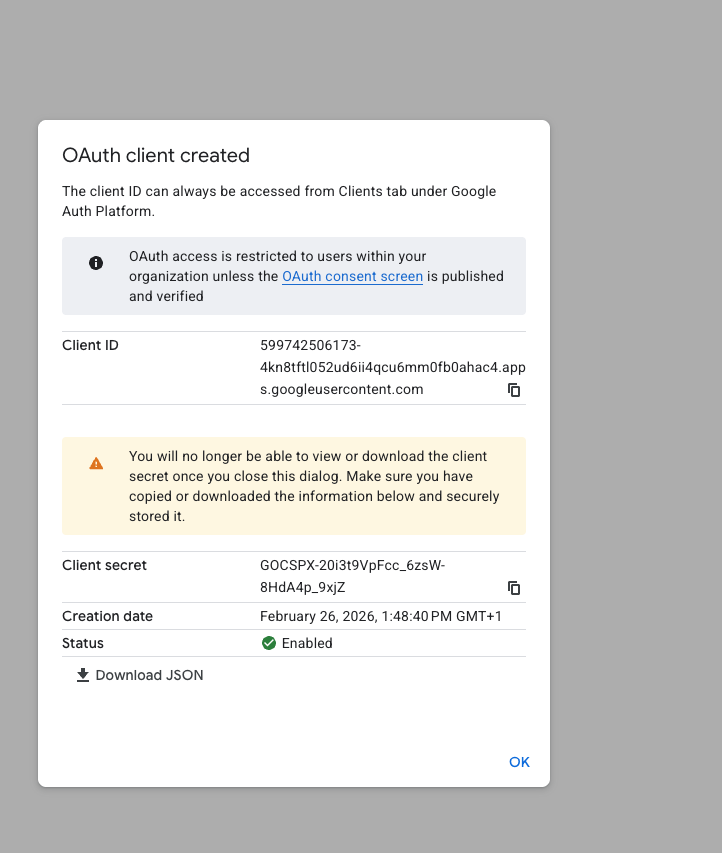Click the gray OAuth access restriction notice text
This screenshot has height=853, width=722.
316,276
